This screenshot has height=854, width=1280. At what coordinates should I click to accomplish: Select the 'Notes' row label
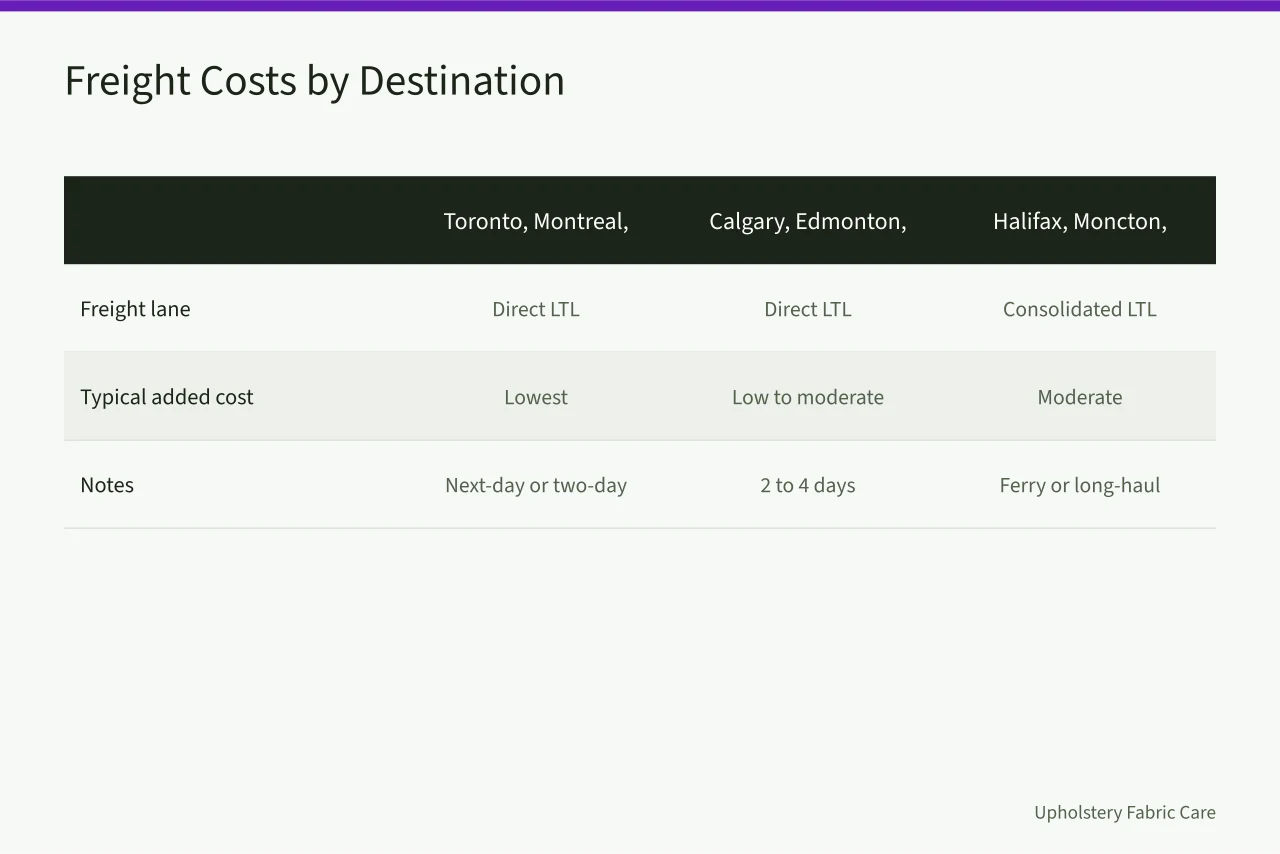[x=107, y=485]
